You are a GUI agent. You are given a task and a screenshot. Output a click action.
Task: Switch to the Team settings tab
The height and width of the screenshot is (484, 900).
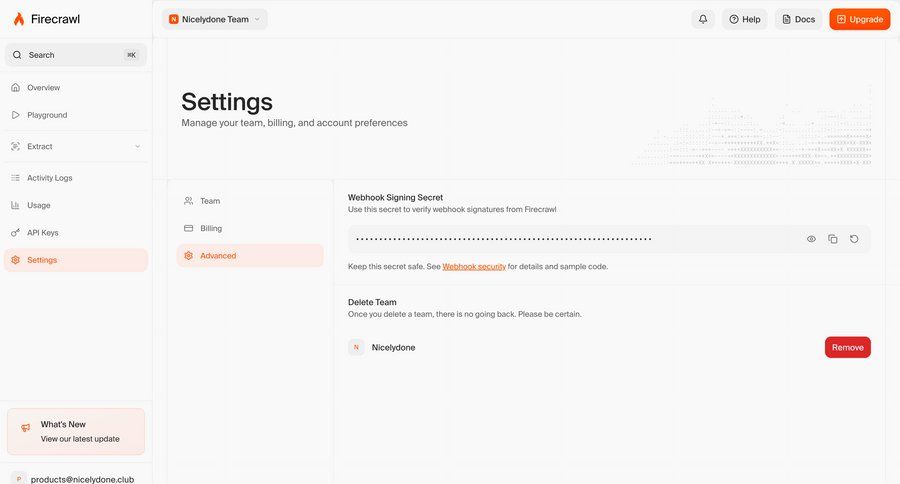click(210, 201)
